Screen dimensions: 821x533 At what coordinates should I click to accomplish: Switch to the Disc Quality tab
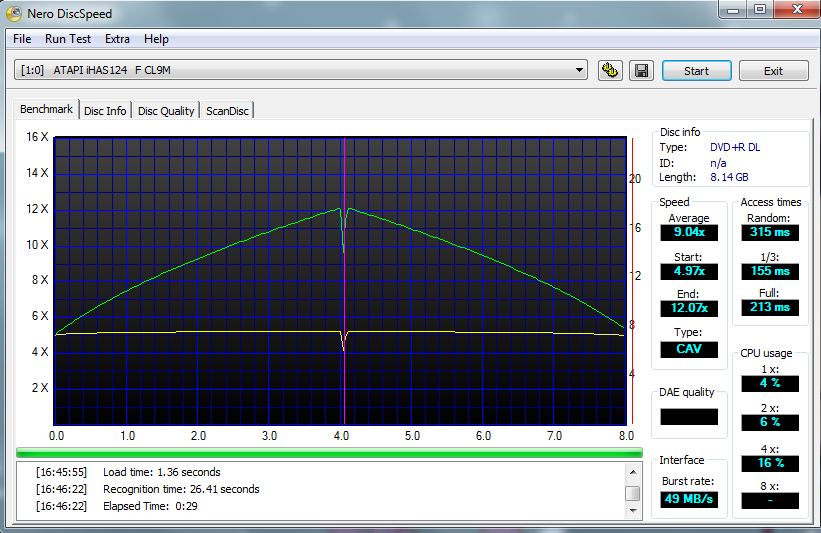click(x=166, y=111)
